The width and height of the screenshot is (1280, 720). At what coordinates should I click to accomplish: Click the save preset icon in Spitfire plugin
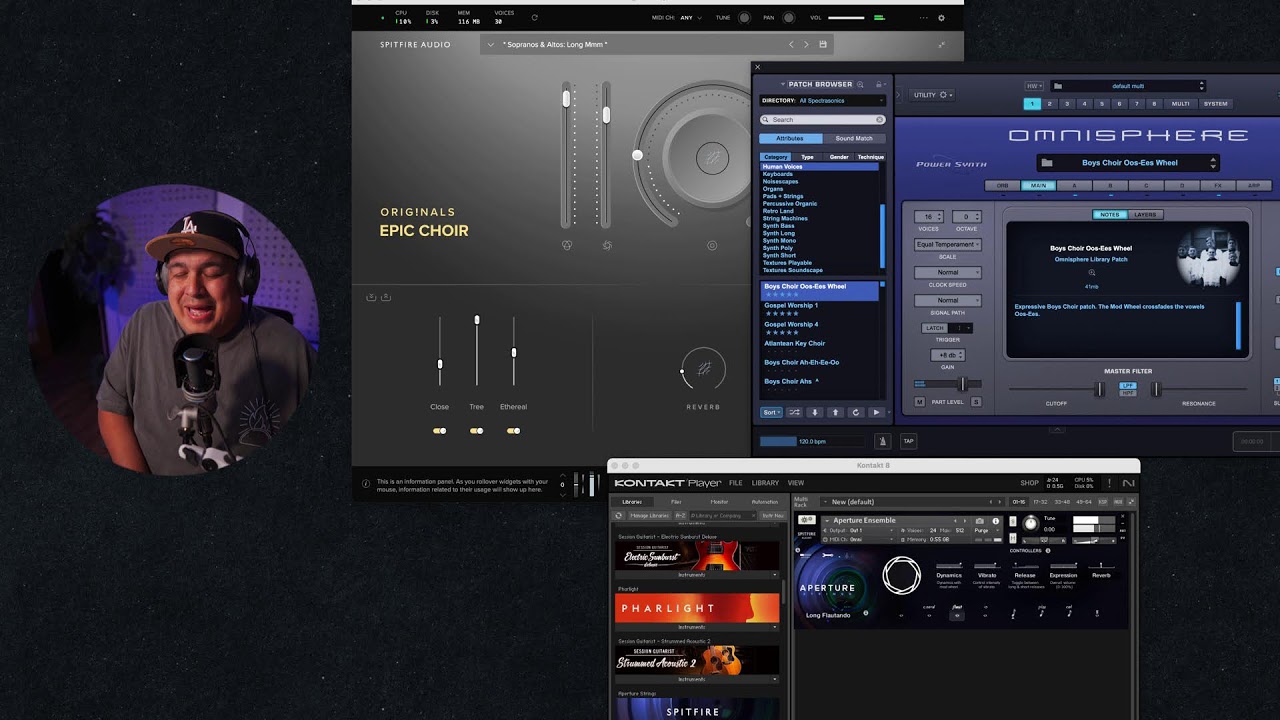[x=823, y=45]
